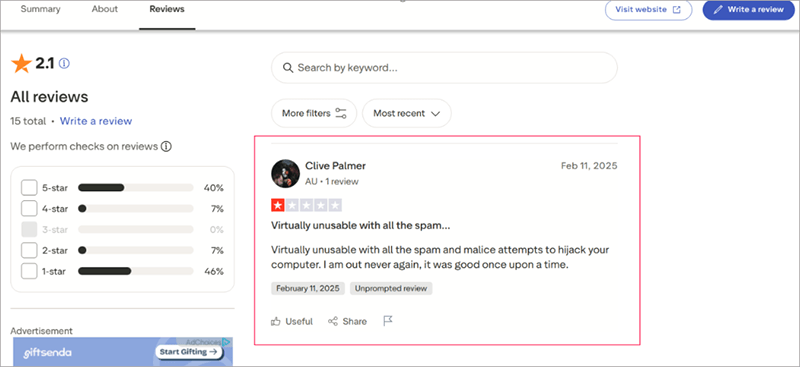Select the Reviews tab
800x367 pixels.
(x=167, y=9)
